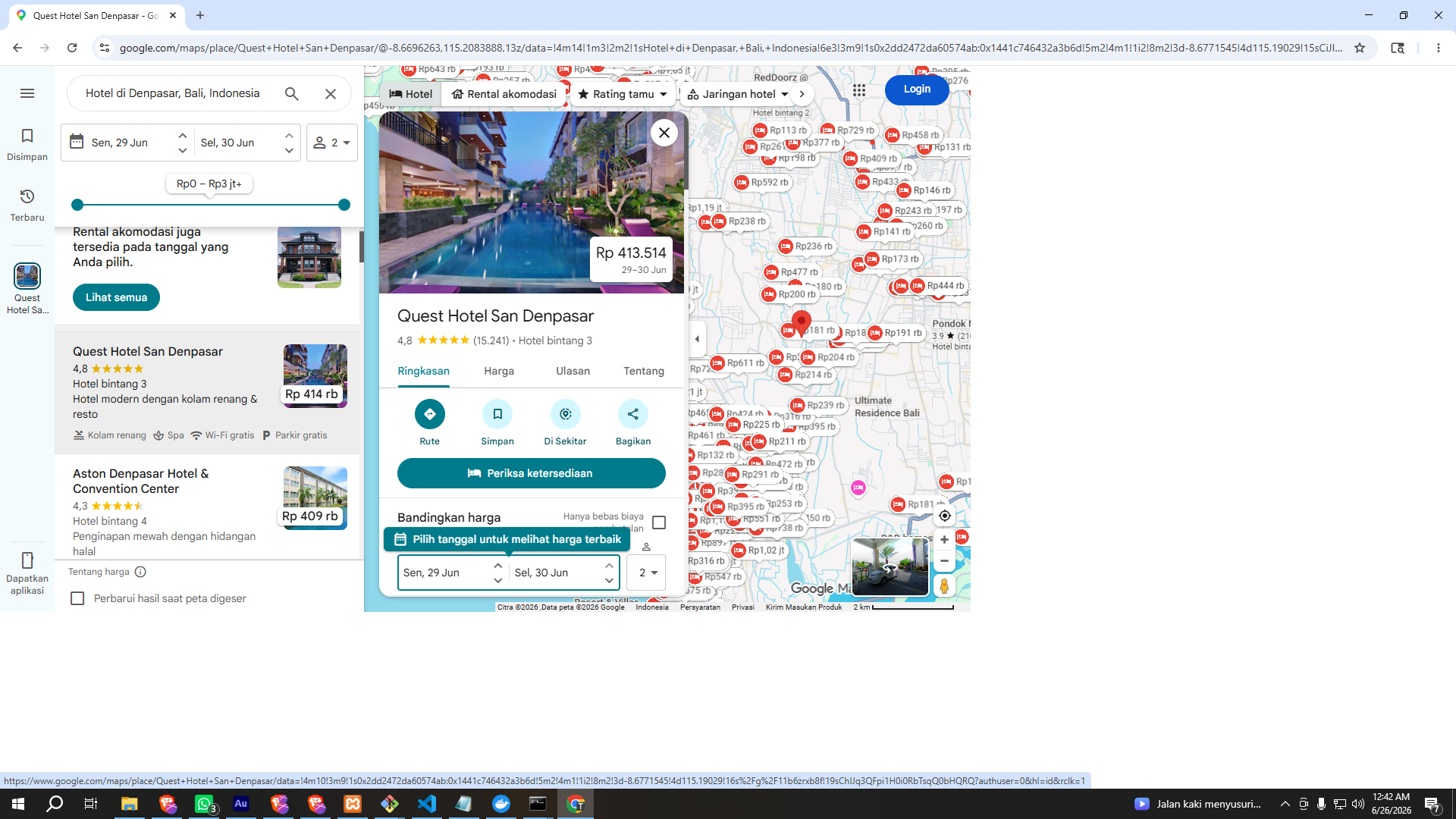
Task: Click the Rp592 rb hotel marker
Action: (x=762, y=183)
